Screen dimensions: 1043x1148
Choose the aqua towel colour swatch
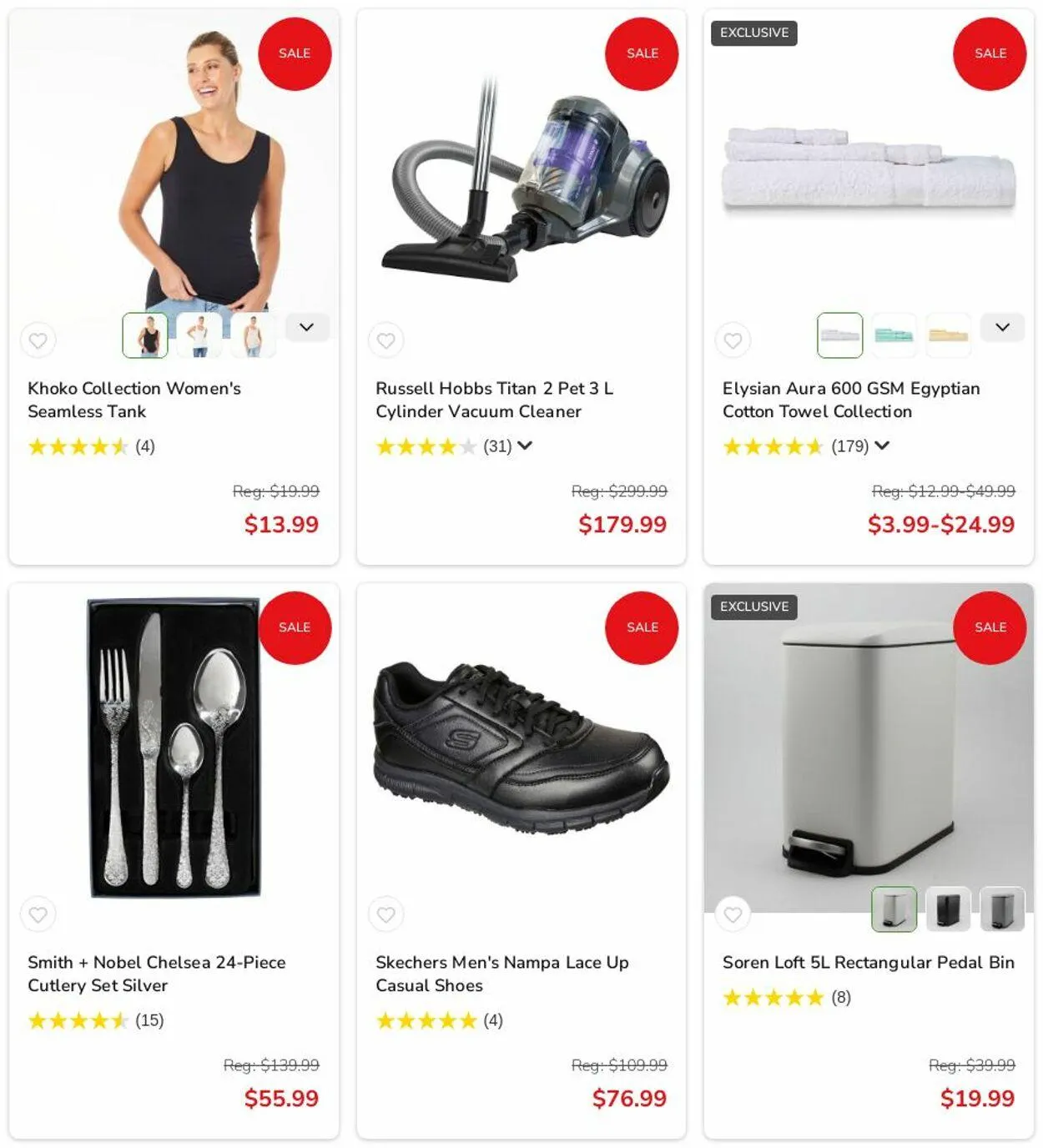[x=894, y=335]
